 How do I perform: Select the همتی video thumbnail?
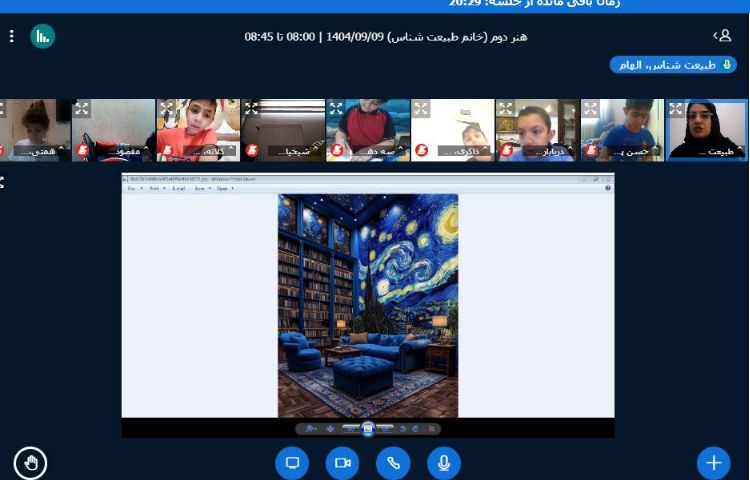(x=35, y=130)
